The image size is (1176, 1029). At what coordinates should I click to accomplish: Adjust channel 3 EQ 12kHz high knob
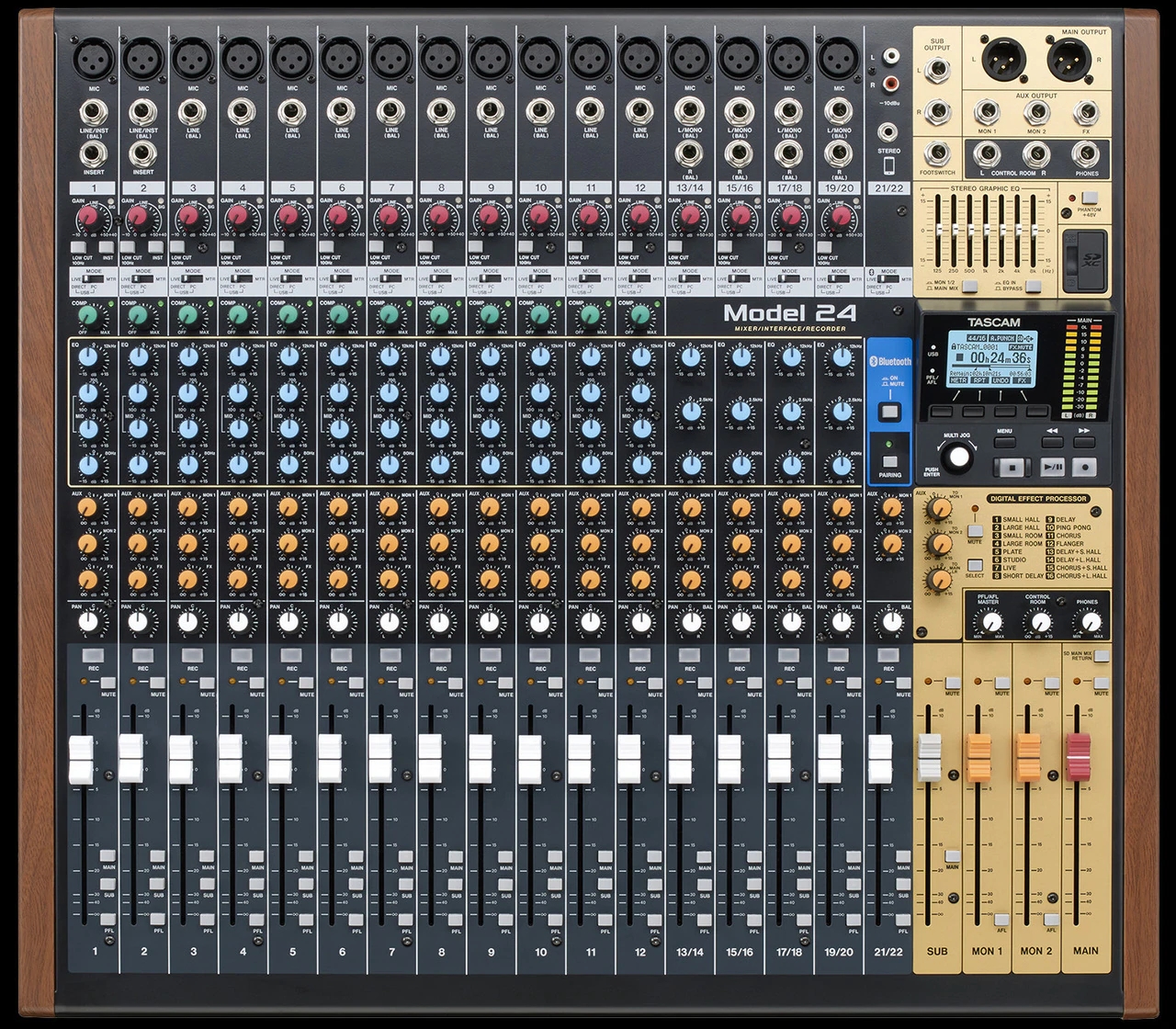point(187,358)
